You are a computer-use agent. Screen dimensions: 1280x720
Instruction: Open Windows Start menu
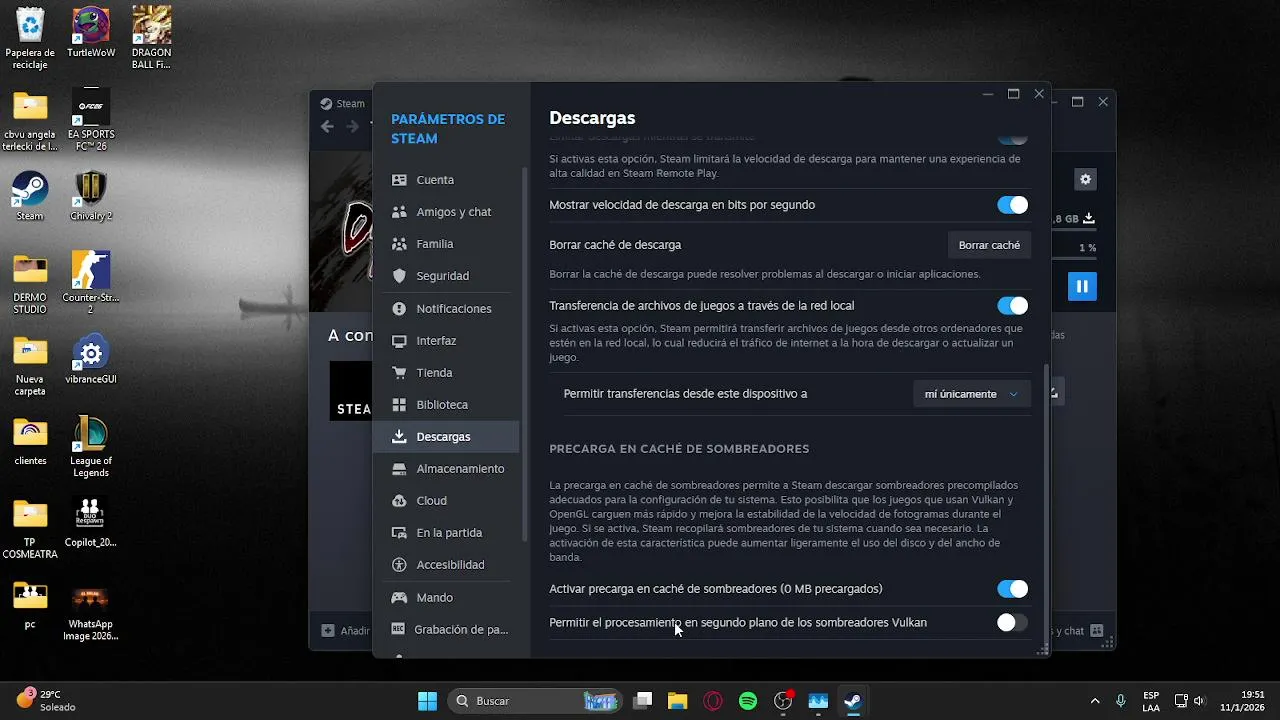click(427, 701)
